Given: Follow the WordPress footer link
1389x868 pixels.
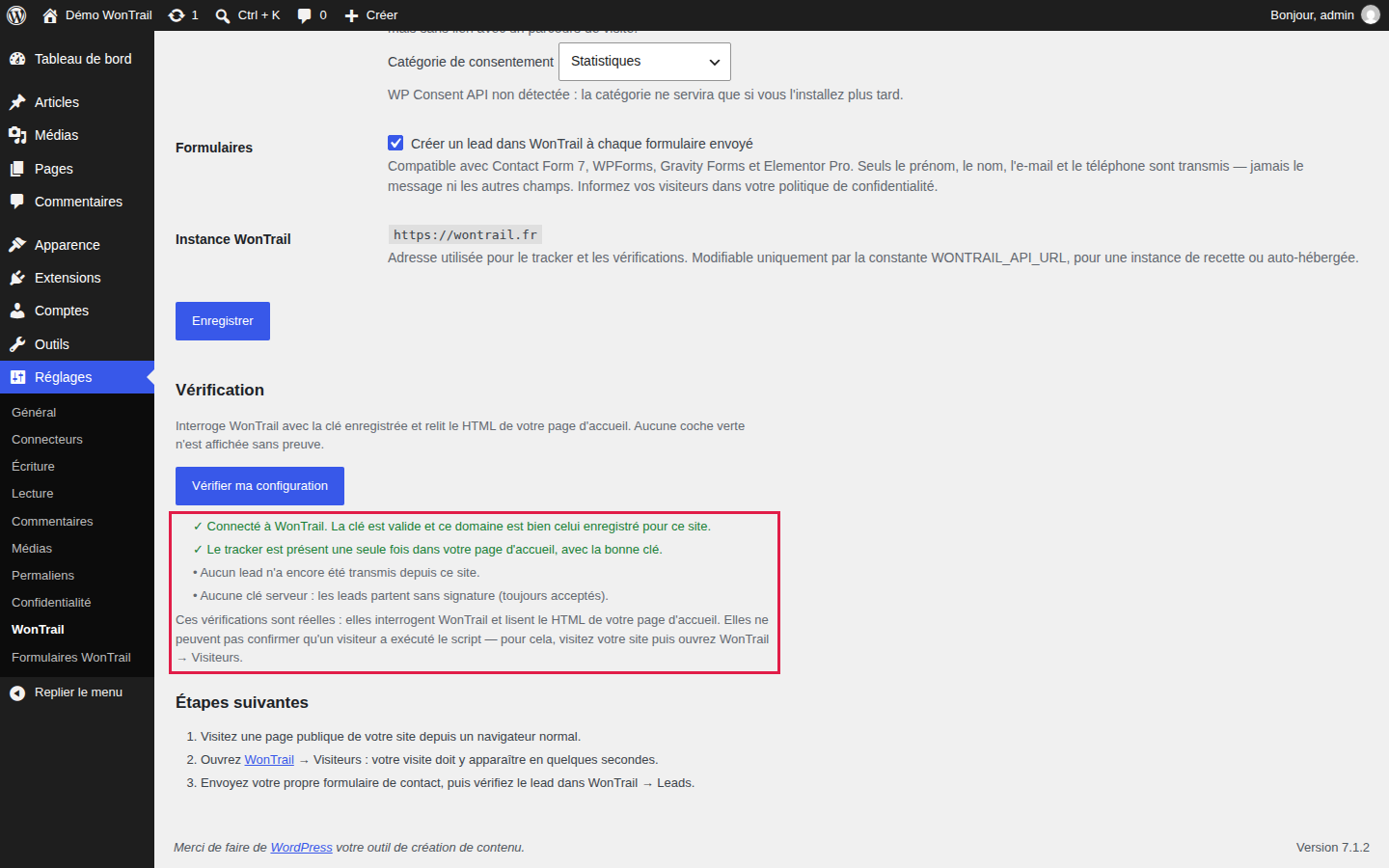Looking at the screenshot, I should (x=301, y=847).
